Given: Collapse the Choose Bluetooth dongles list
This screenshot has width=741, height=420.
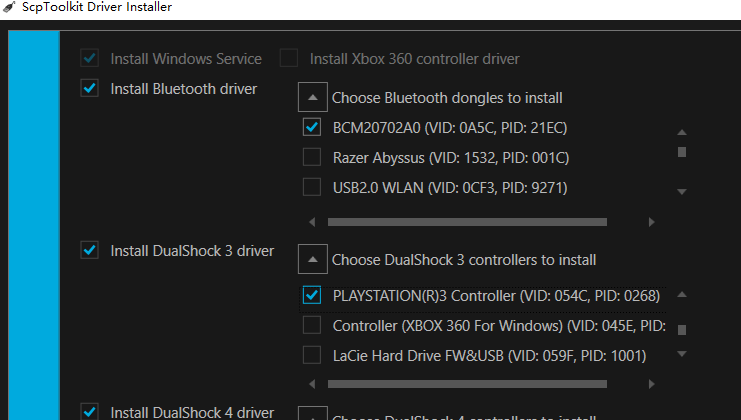Looking at the screenshot, I should point(313,97).
